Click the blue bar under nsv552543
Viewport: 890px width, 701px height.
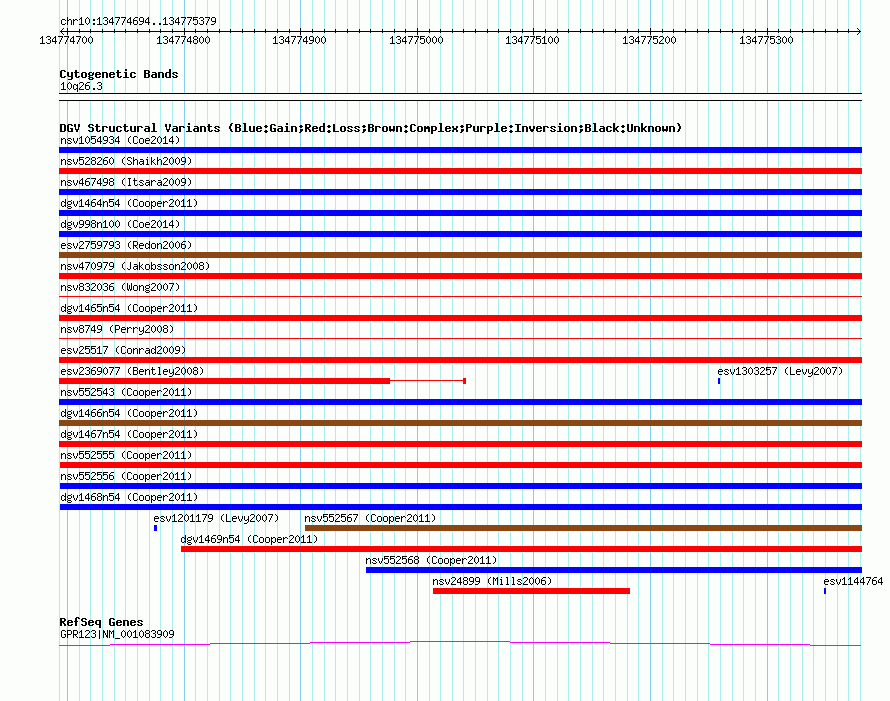pos(460,402)
